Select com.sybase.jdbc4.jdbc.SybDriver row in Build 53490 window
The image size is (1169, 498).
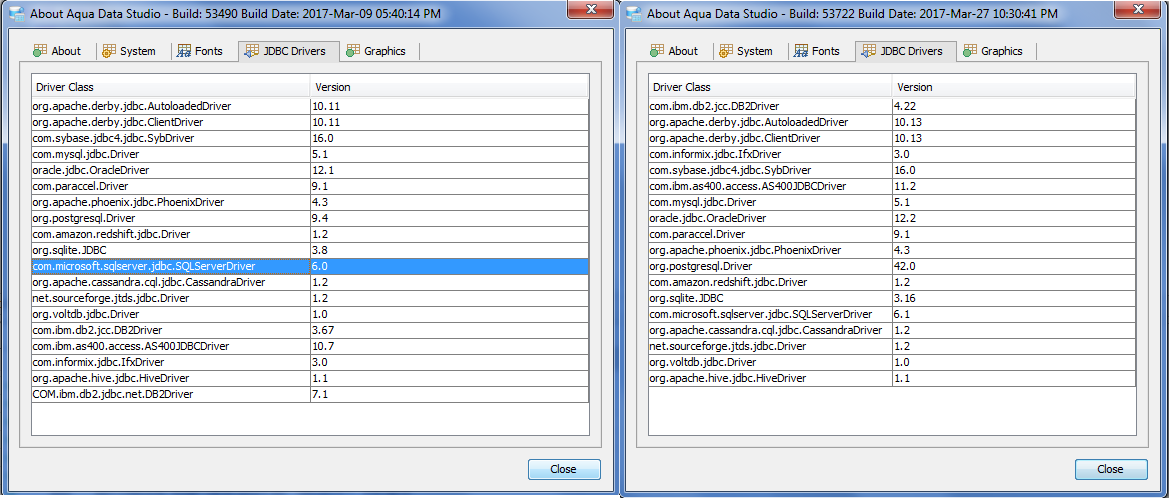point(310,138)
